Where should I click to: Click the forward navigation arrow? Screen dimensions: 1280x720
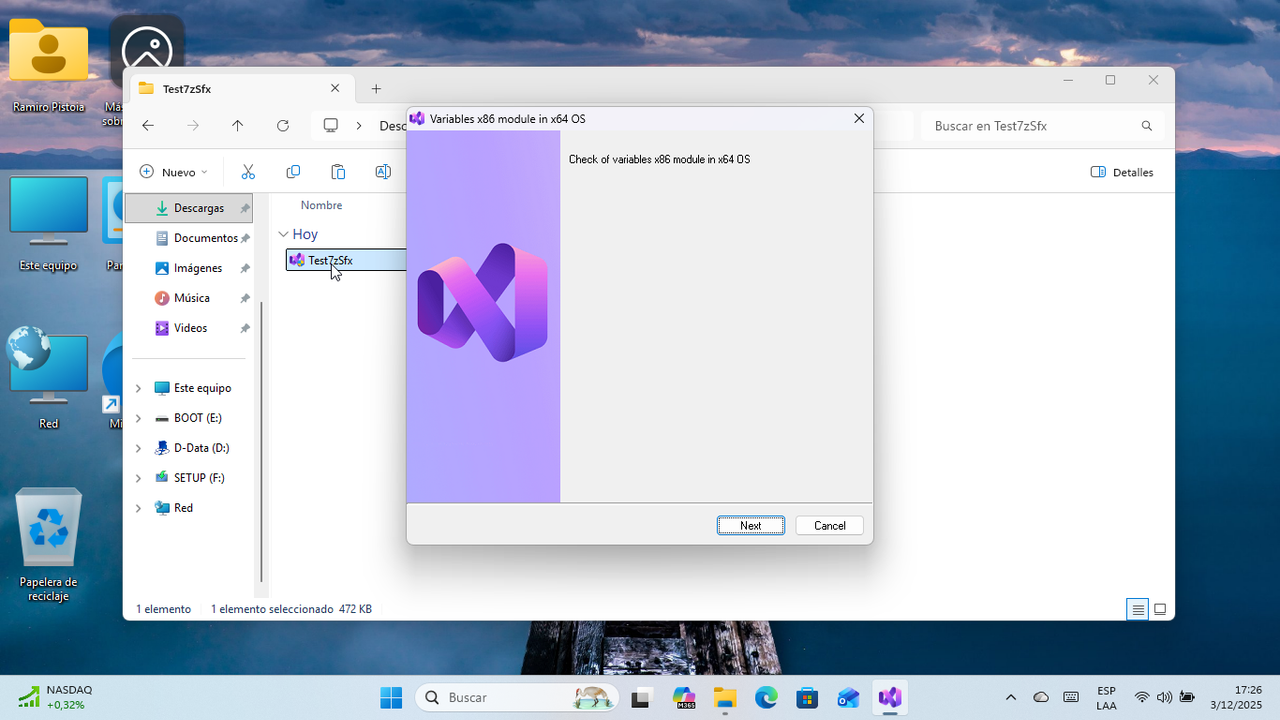pos(193,126)
